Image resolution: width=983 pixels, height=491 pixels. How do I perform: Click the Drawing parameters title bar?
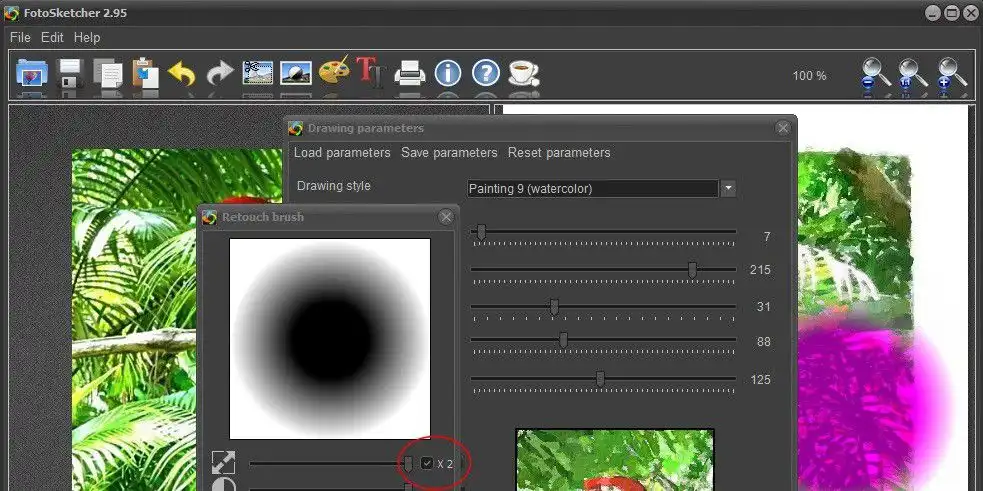click(540, 128)
